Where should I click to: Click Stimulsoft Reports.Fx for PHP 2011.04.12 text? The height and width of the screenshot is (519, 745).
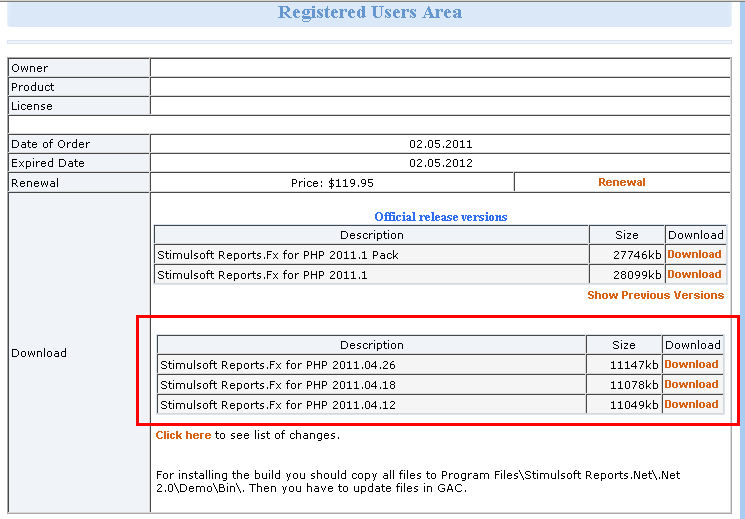277,405
